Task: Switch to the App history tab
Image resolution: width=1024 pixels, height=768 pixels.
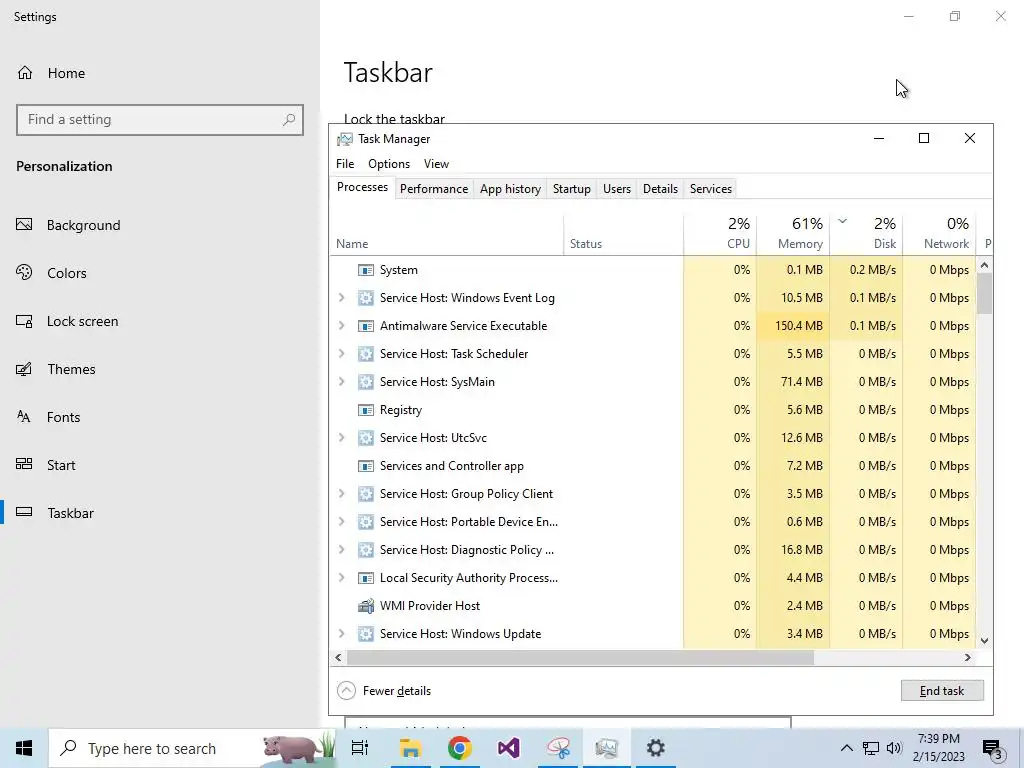Action: click(510, 189)
